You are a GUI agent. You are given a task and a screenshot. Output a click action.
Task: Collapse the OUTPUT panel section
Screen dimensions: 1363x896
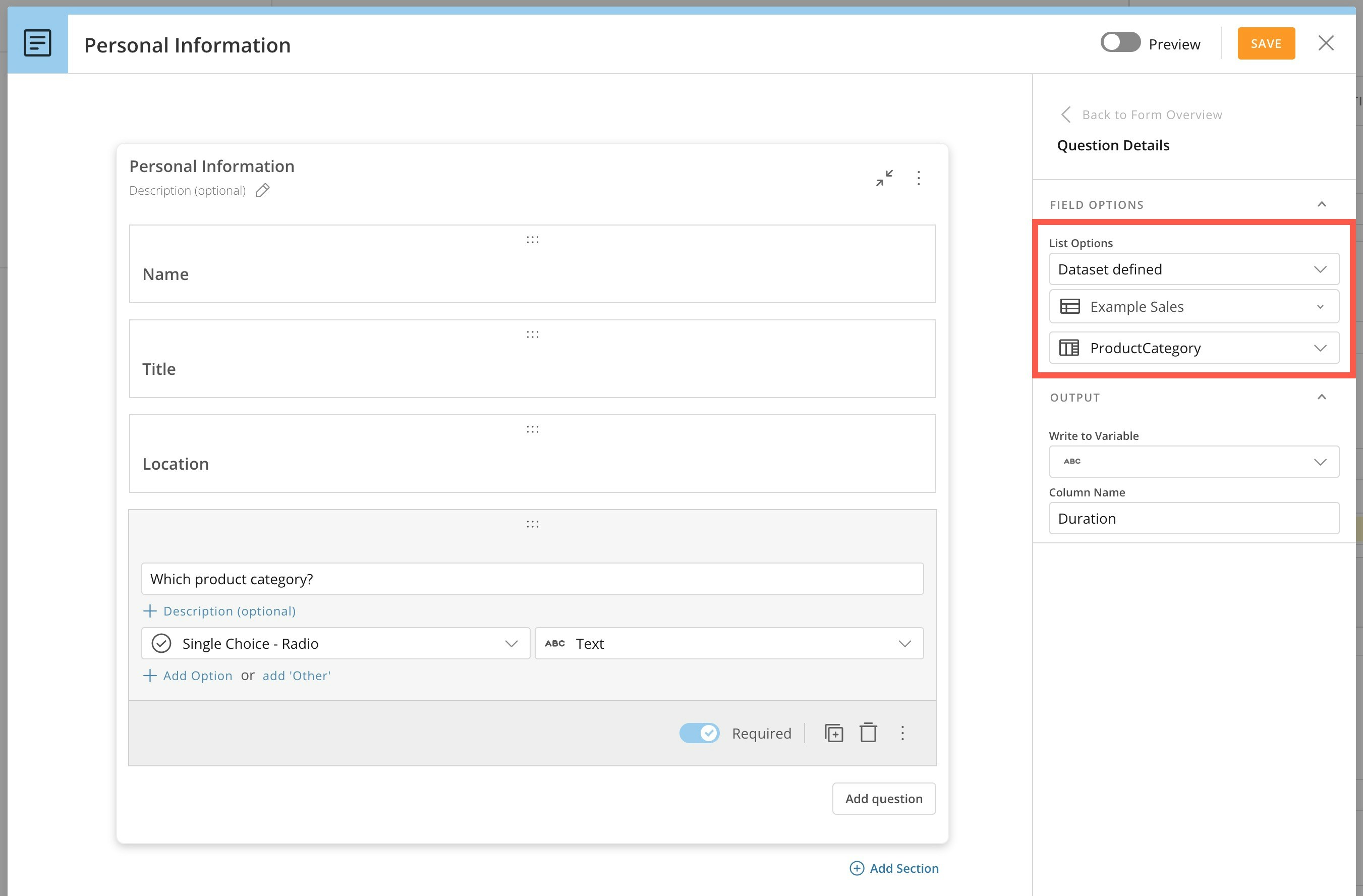[x=1321, y=397]
